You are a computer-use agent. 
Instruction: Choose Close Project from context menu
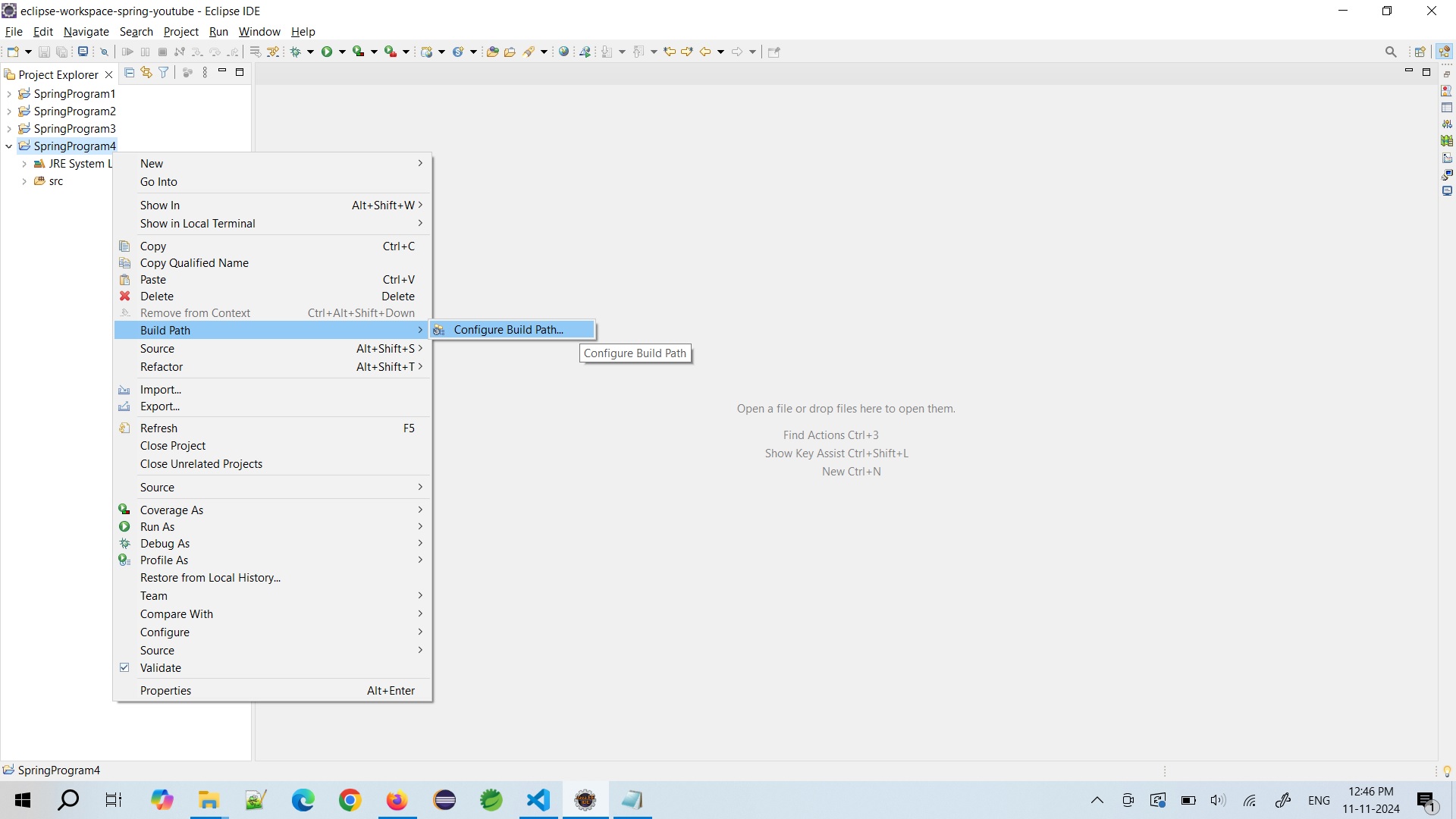(x=273, y=446)
